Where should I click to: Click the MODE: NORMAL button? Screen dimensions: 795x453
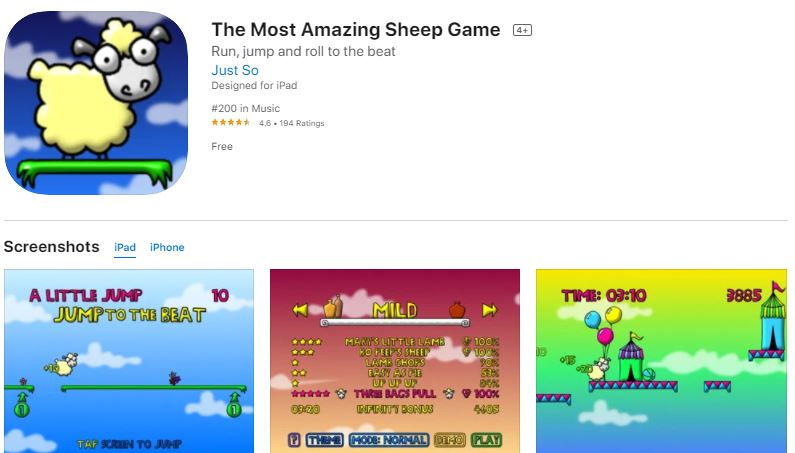(x=389, y=439)
